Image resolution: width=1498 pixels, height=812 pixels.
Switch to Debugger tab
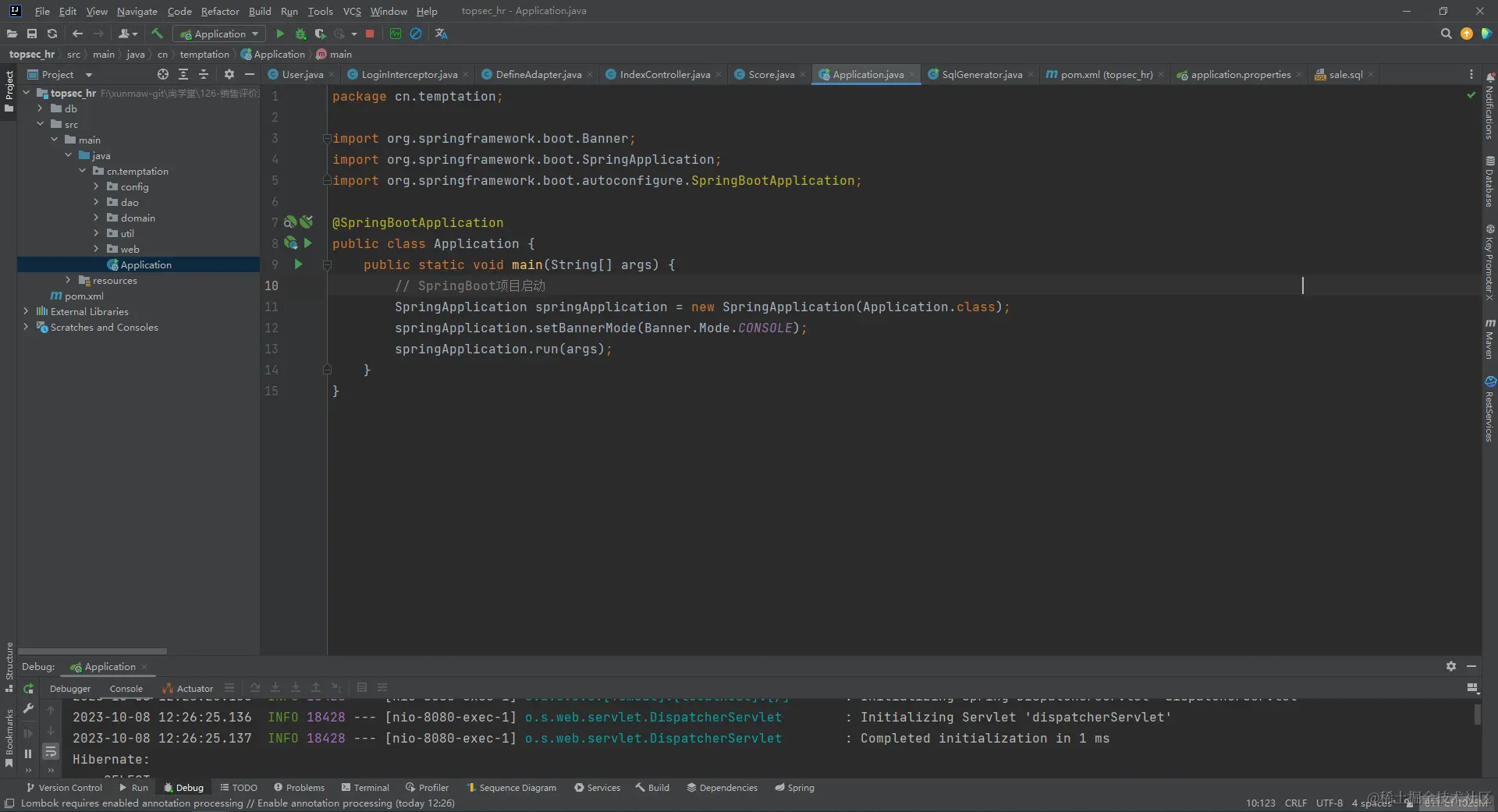pyautogui.click(x=70, y=688)
